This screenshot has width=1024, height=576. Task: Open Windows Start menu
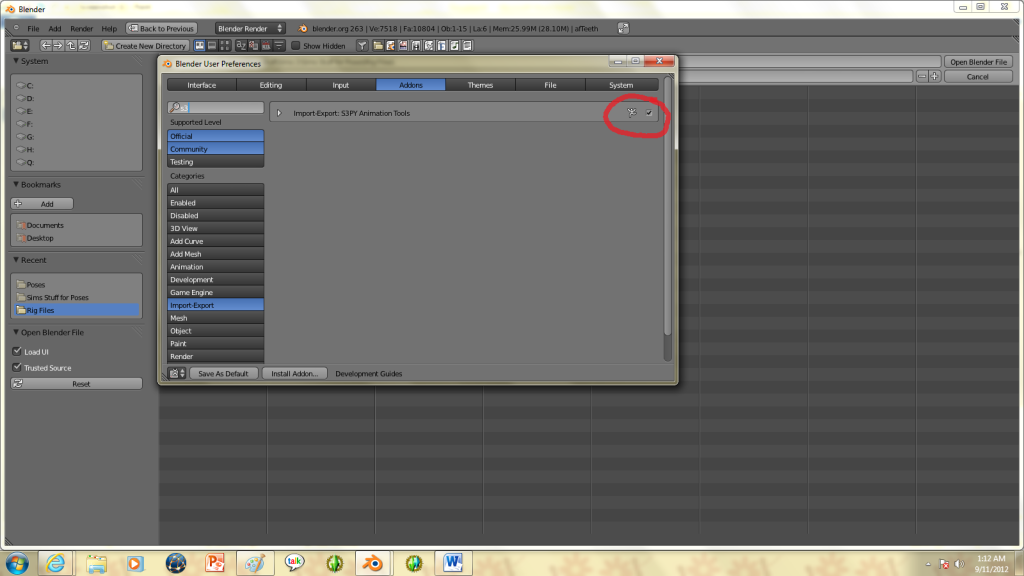pos(17,563)
